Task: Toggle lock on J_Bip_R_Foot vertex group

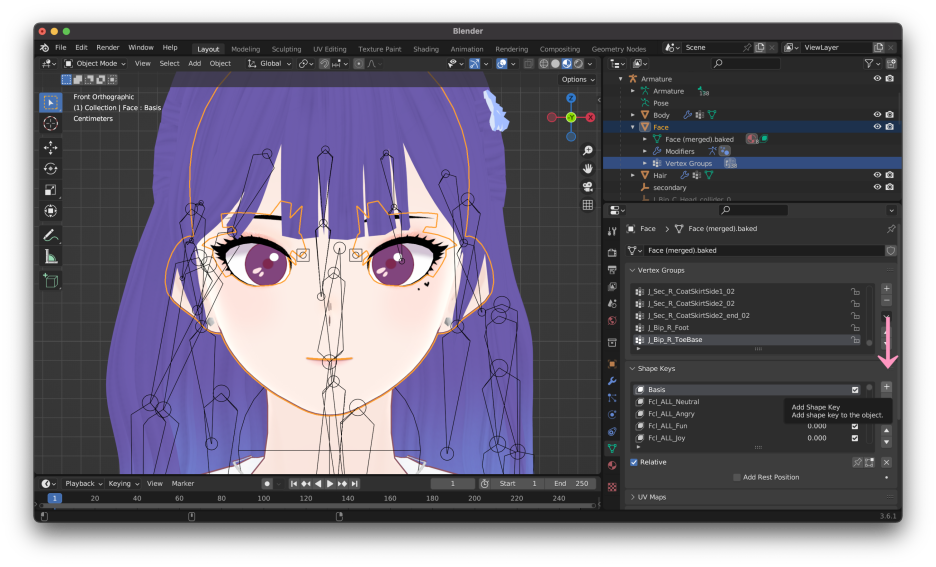Action: pos(855,328)
